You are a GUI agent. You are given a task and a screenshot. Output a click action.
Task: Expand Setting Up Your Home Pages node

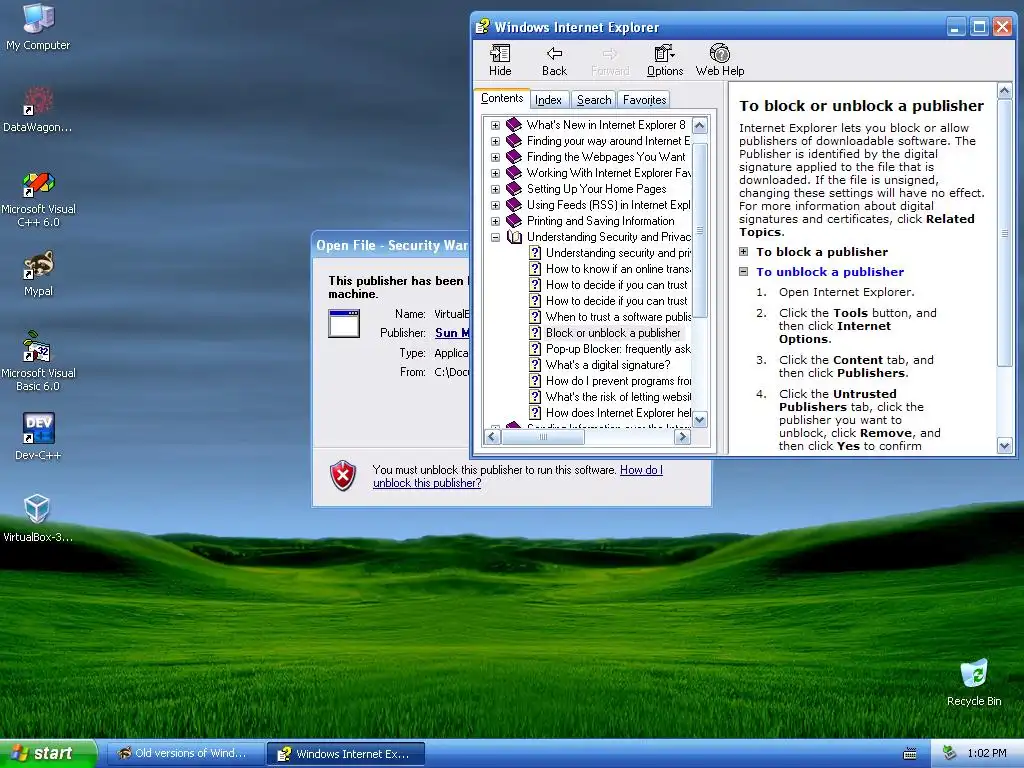(x=495, y=189)
